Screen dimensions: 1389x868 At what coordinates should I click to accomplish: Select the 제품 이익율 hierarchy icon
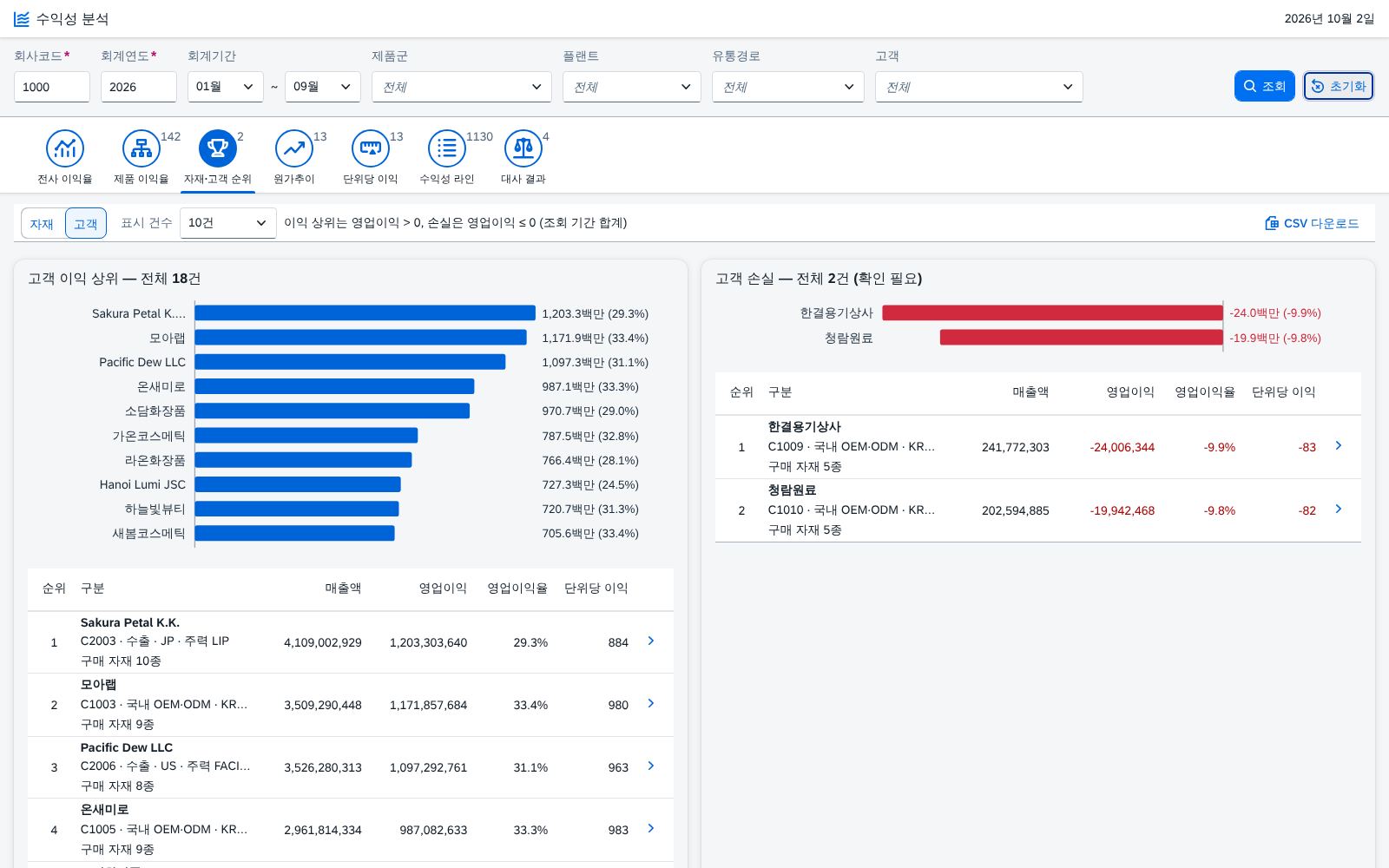142,148
